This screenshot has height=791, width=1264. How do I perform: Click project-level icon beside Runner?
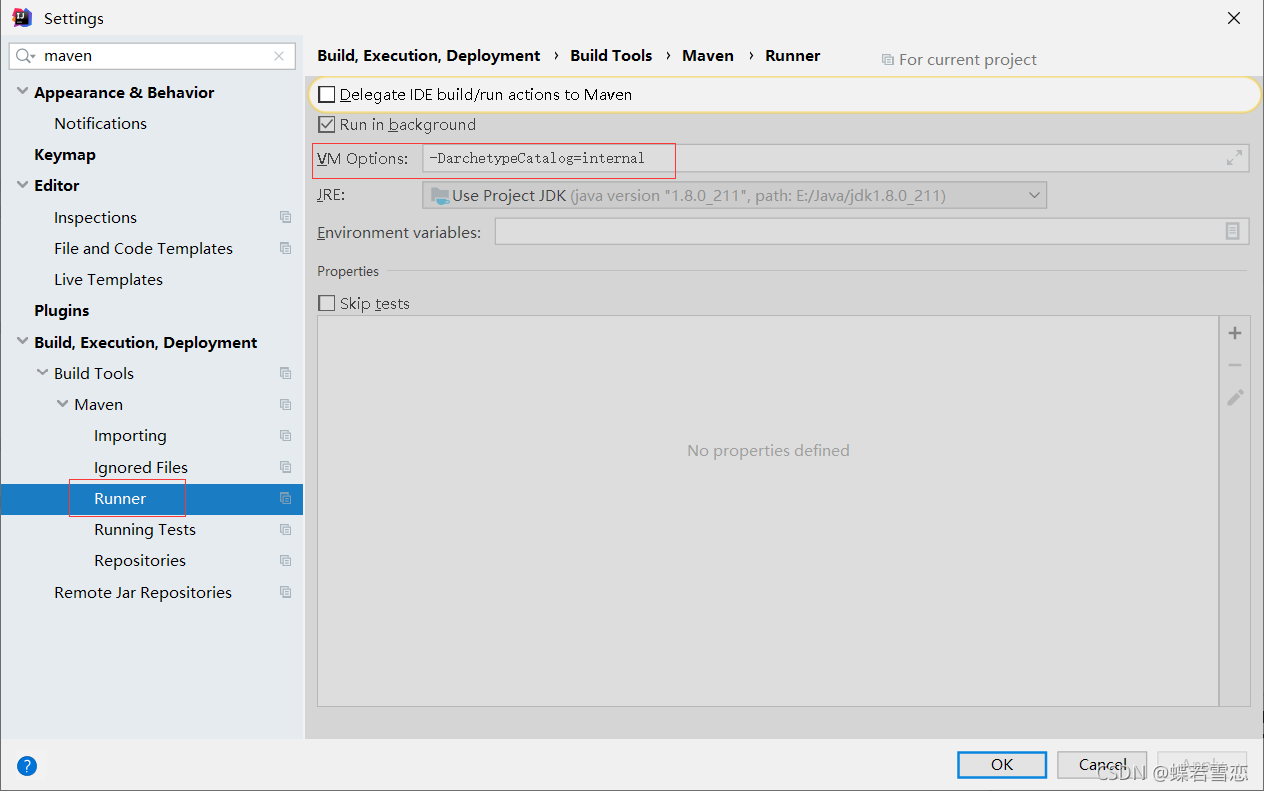coord(286,498)
